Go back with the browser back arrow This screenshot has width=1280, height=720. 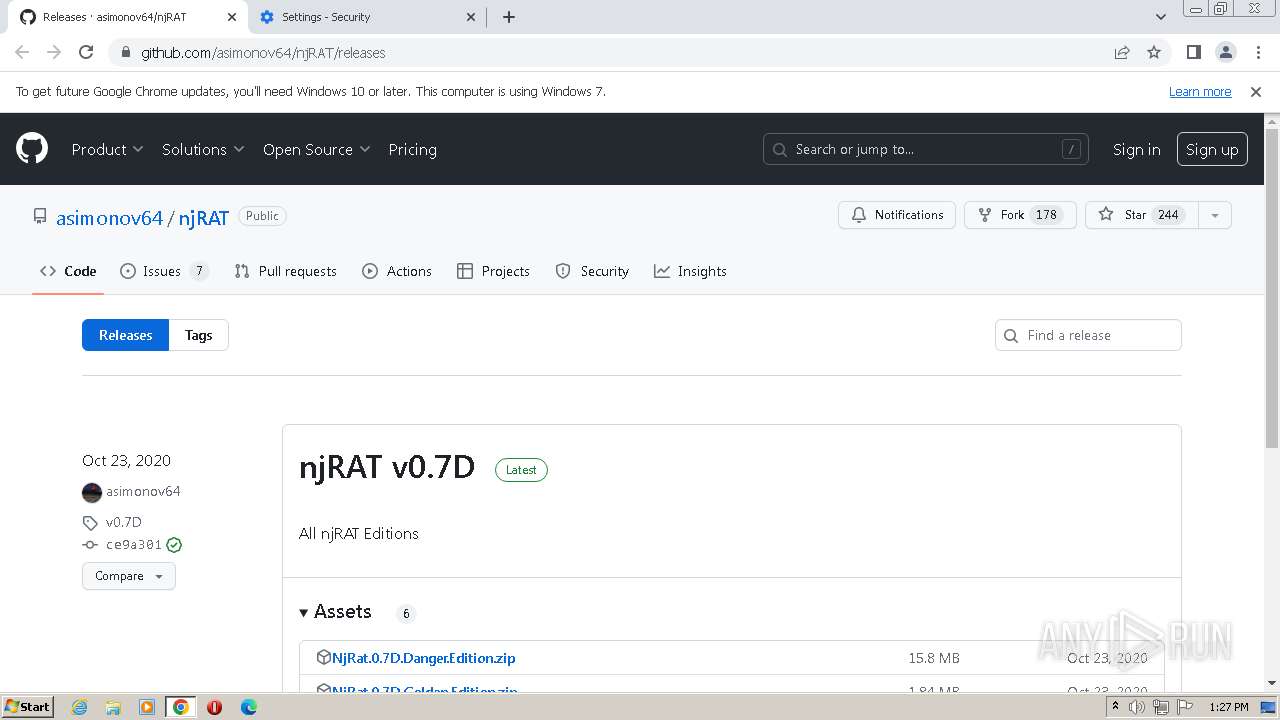coord(22,52)
